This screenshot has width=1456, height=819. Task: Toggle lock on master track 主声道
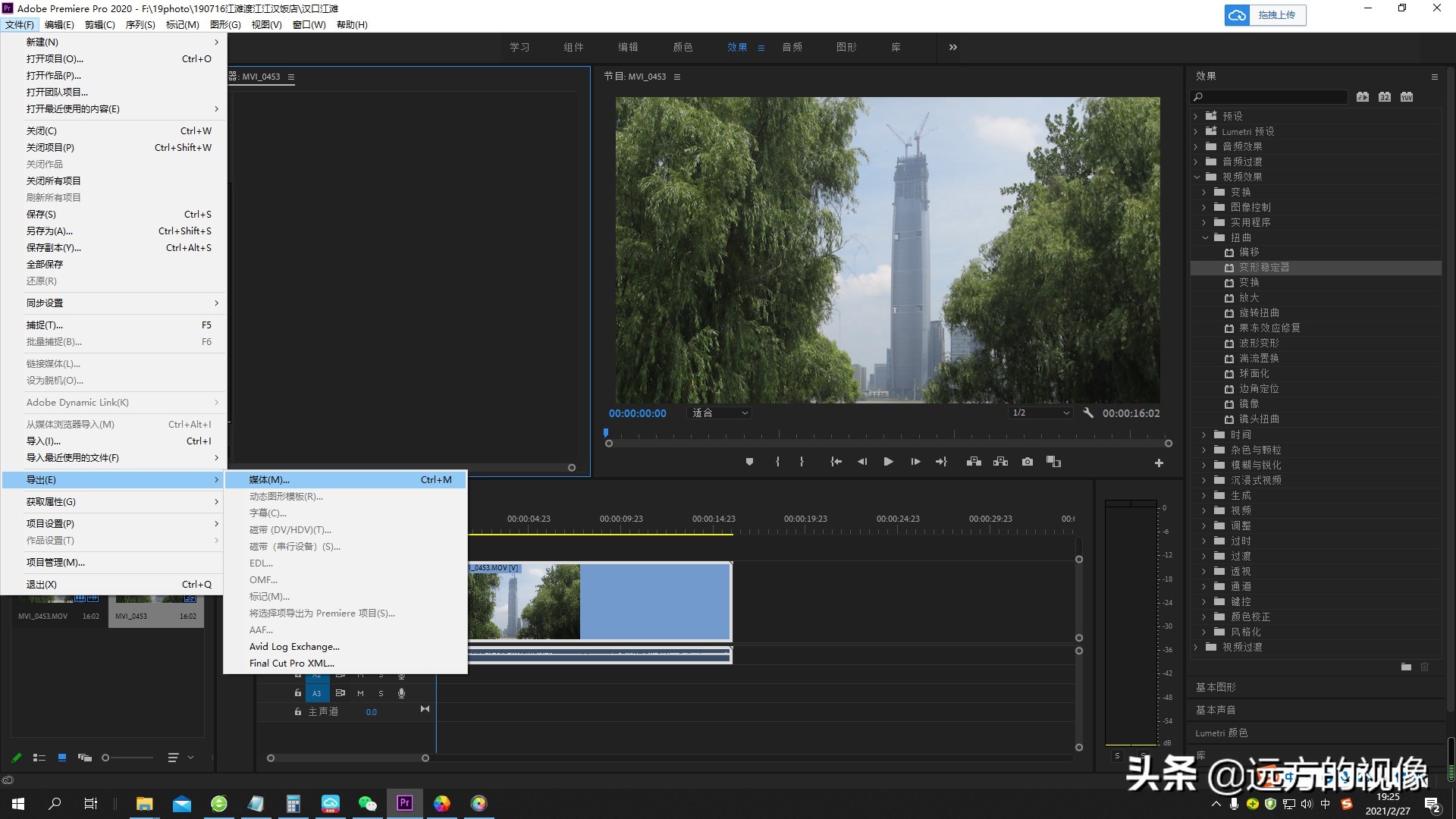coord(297,711)
